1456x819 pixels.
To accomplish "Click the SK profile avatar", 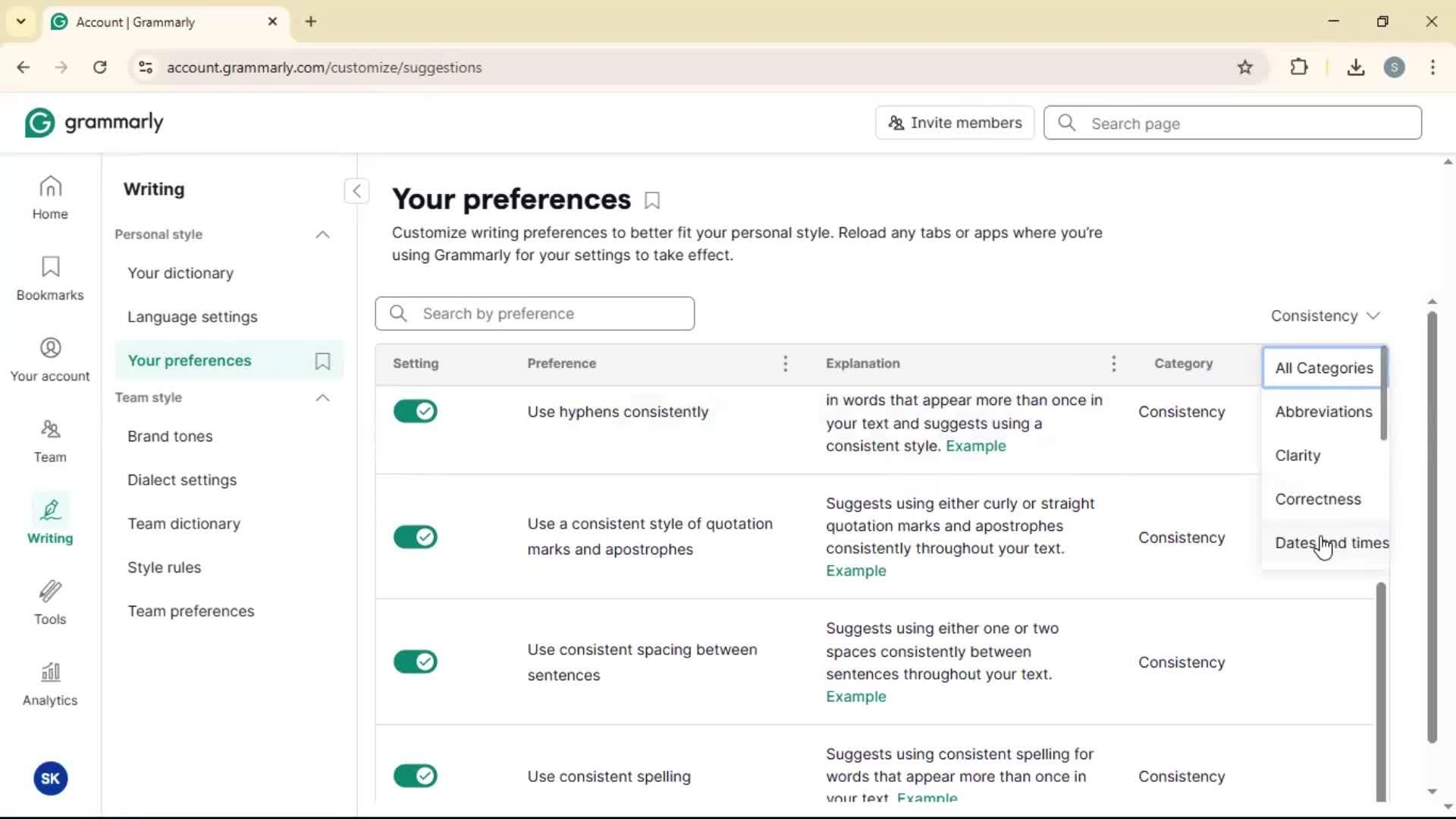I will [x=51, y=778].
